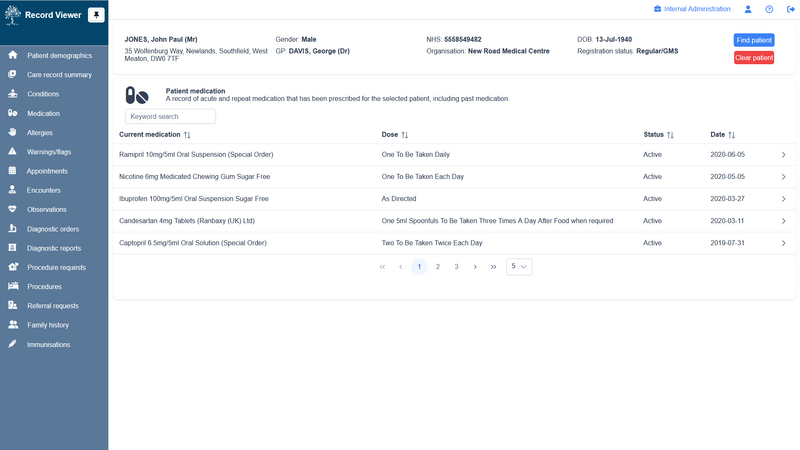Pin the Record Viewer sidebar
Image resolution: width=800 pixels, height=450 pixels.
(96, 15)
